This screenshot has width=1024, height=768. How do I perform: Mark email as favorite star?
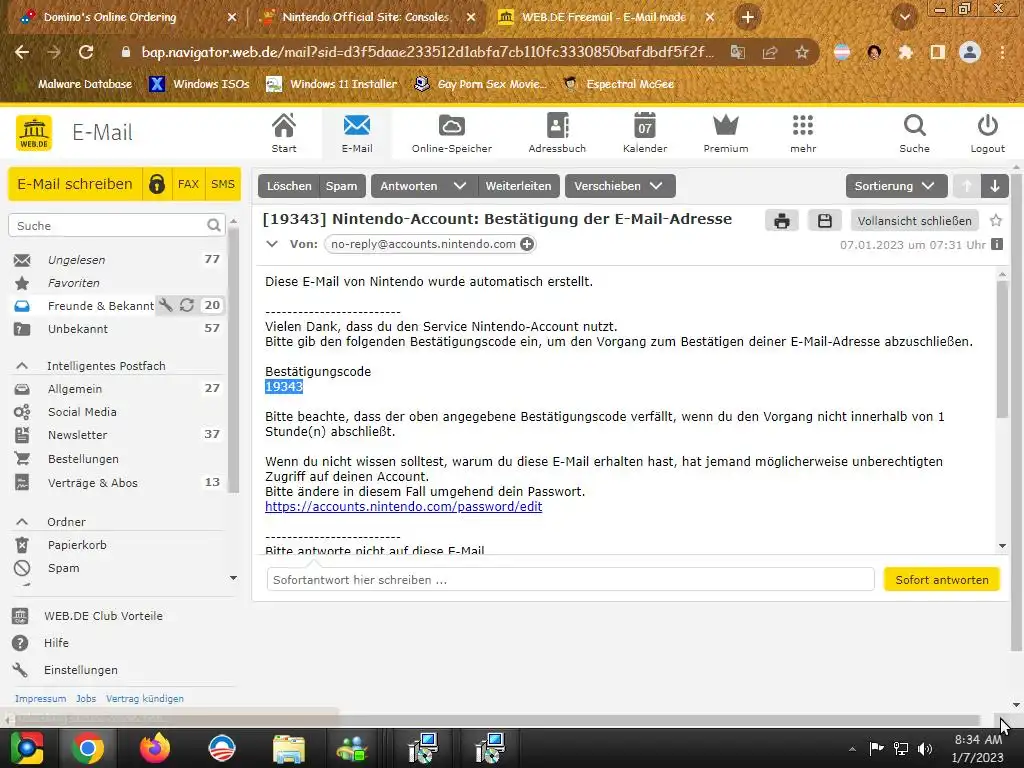996,221
